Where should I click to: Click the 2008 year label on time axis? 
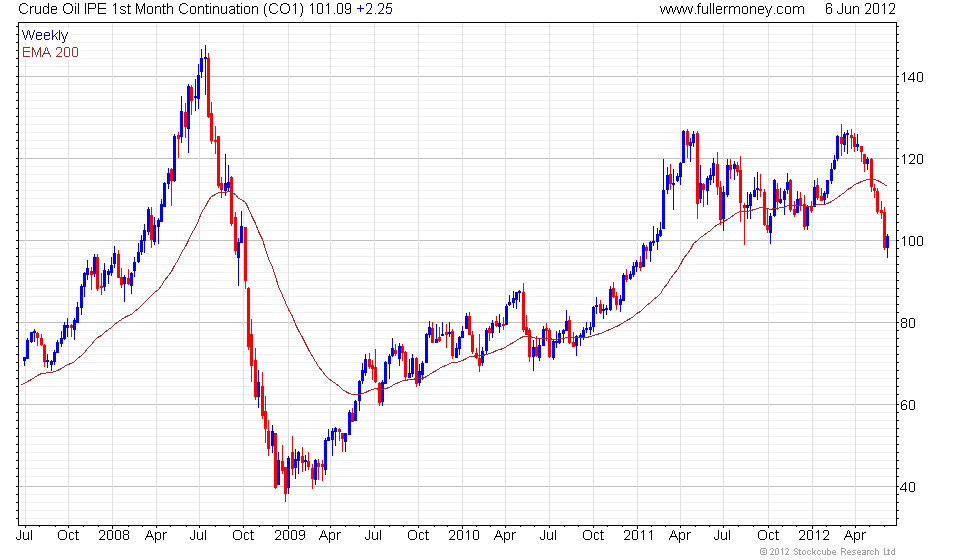tap(114, 536)
